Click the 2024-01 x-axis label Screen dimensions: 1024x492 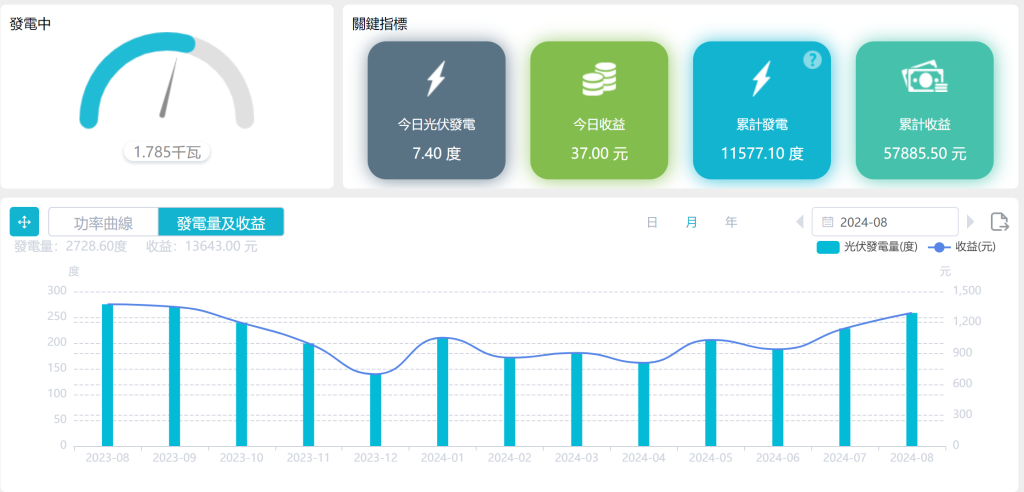443,459
